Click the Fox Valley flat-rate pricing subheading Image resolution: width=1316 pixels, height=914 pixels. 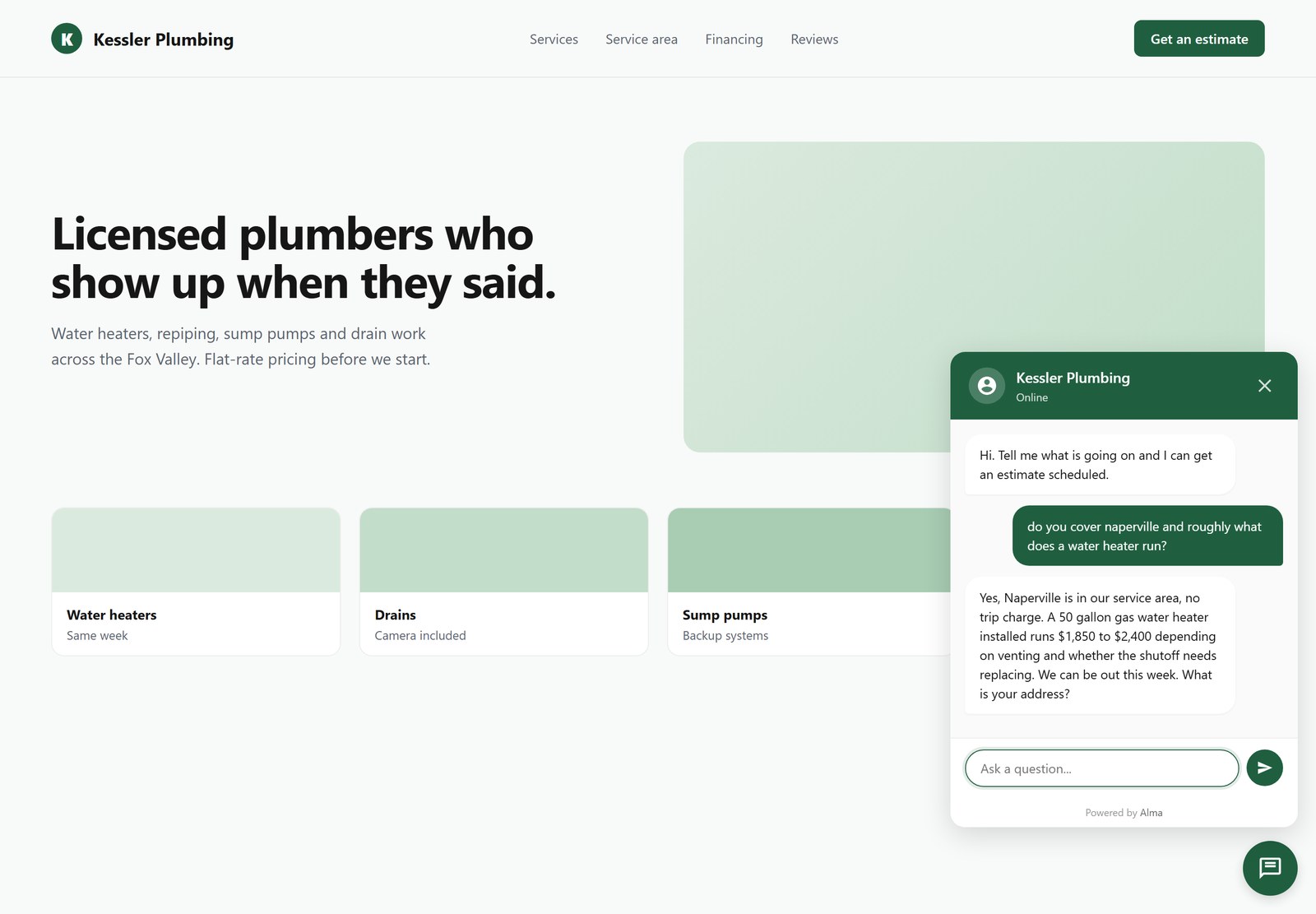tap(240, 346)
